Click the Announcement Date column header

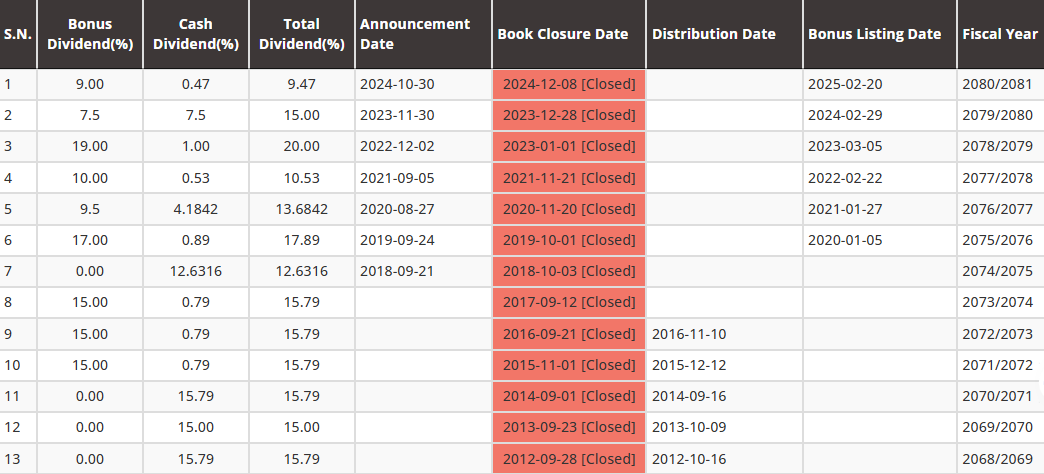click(x=415, y=34)
